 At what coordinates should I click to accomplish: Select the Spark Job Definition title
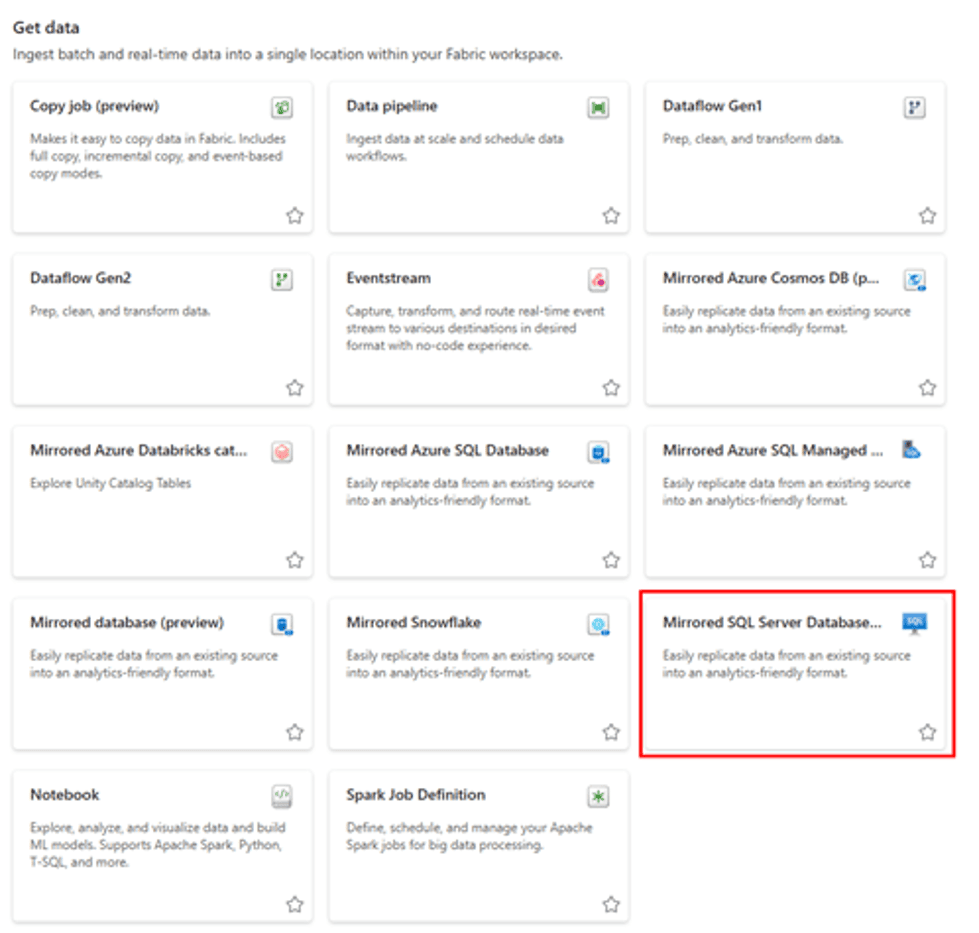416,794
